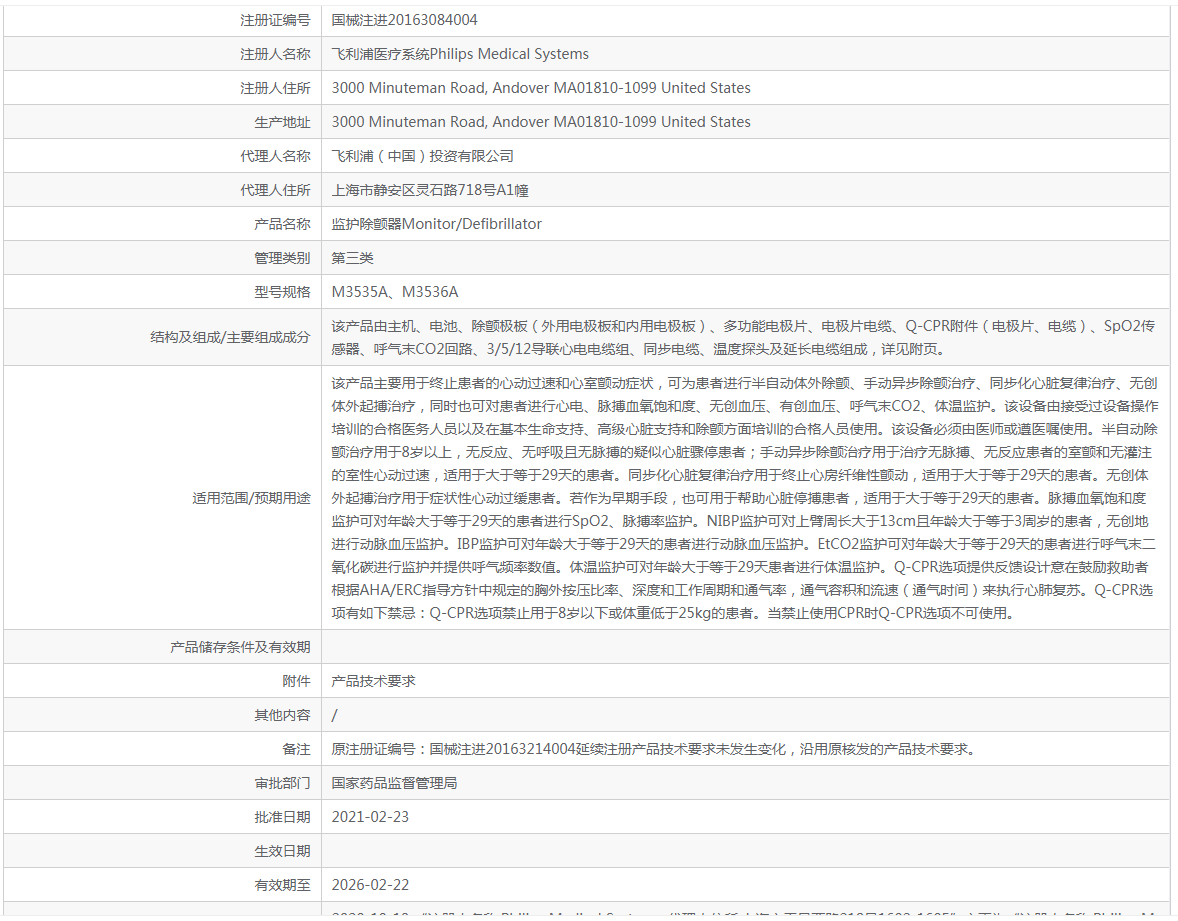Click the 批准日期 label
1178x921 pixels.
pyautogui.click(x=282, y=817)
